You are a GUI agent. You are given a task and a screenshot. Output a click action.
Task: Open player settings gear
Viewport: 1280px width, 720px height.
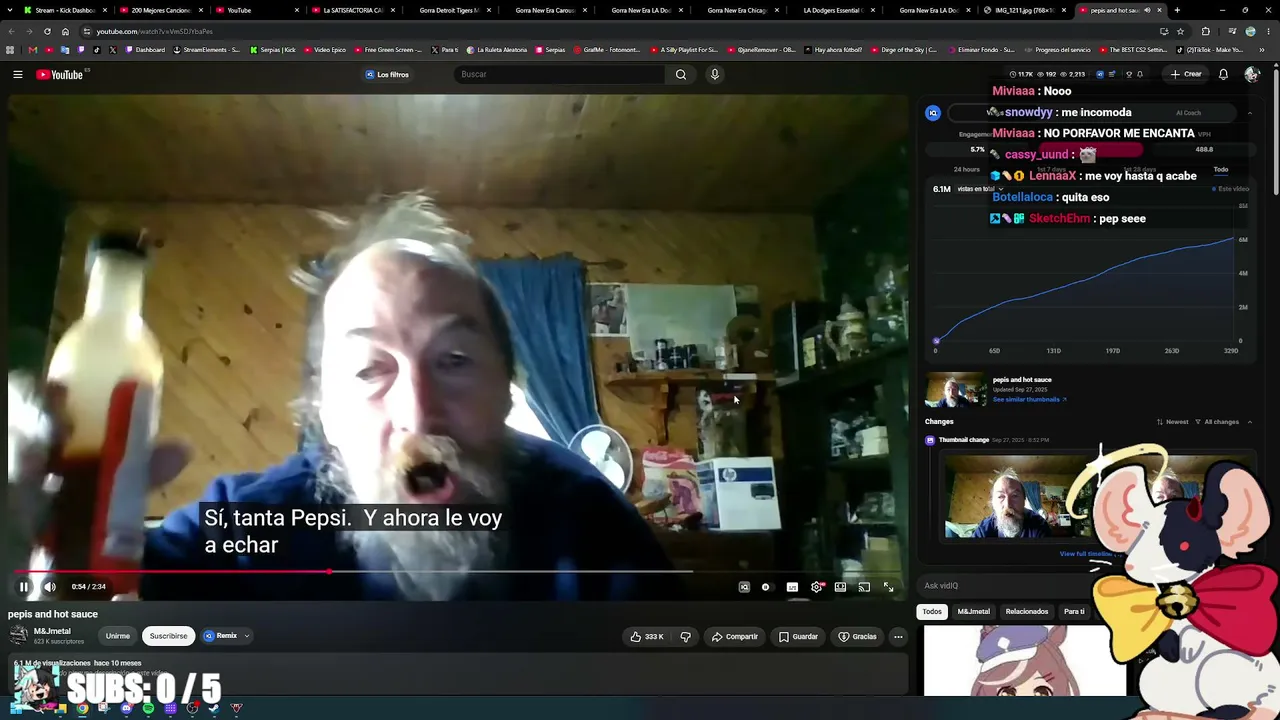tap(816, 587)
